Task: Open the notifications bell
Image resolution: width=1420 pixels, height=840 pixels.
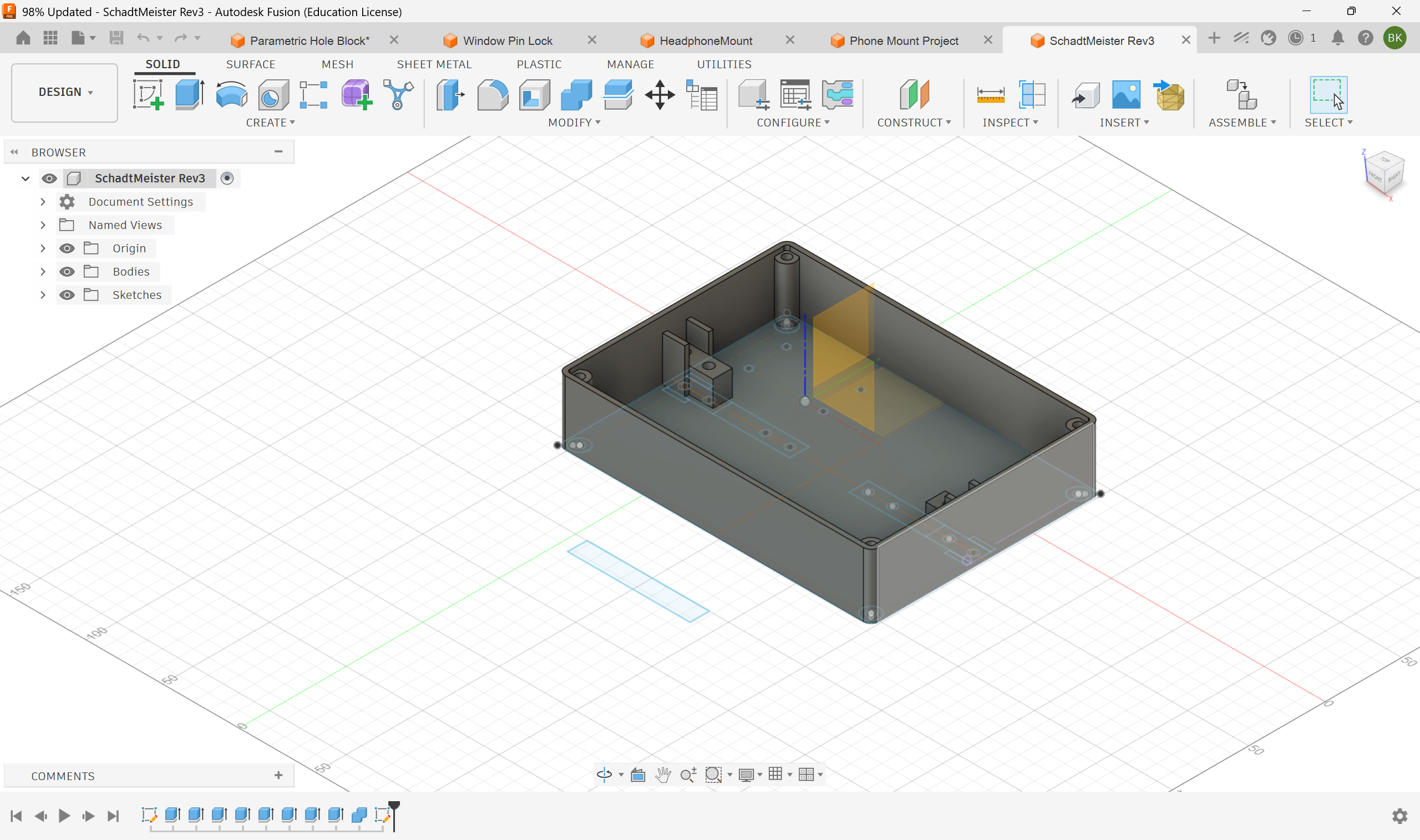Action: (1337, 38)
